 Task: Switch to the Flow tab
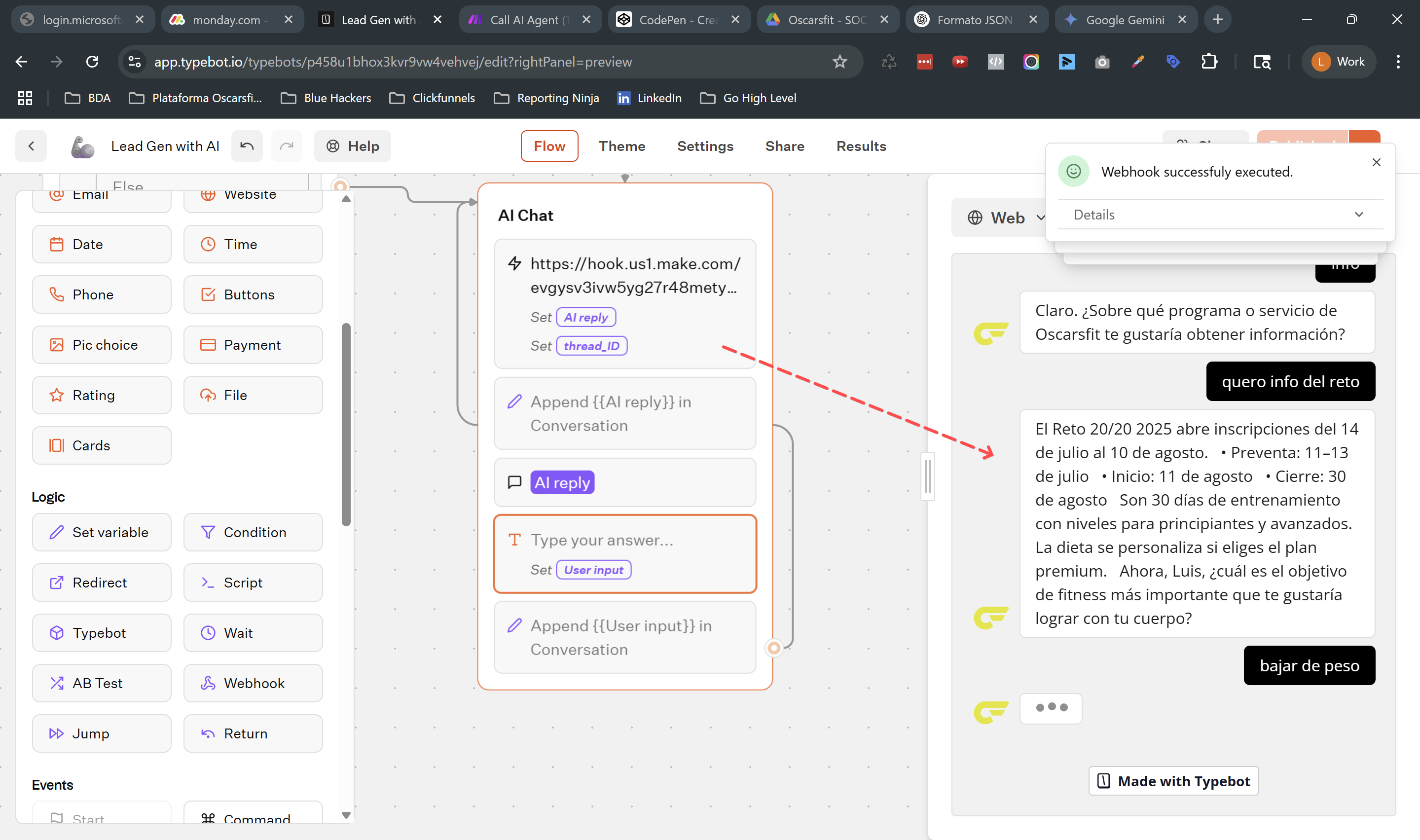549,146
